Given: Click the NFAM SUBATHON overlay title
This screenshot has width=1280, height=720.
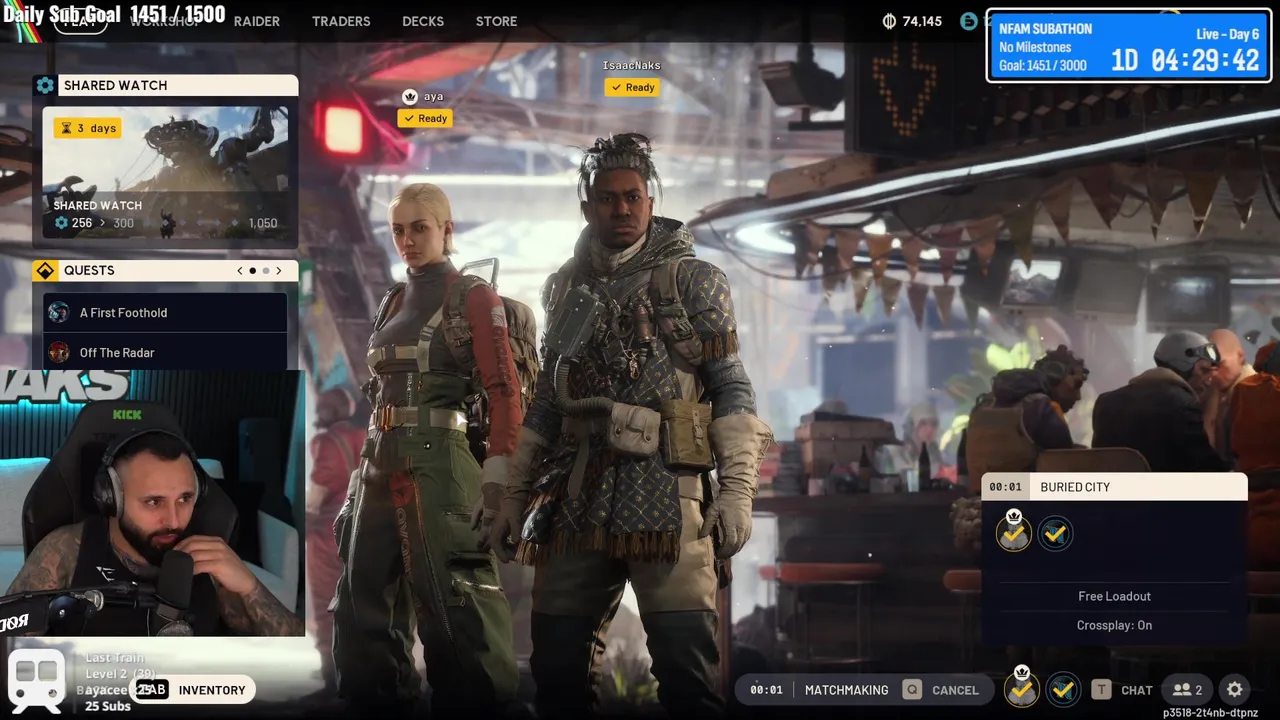Looking at the screenshot, I should pyautogui.click(x=1045, y=29).
